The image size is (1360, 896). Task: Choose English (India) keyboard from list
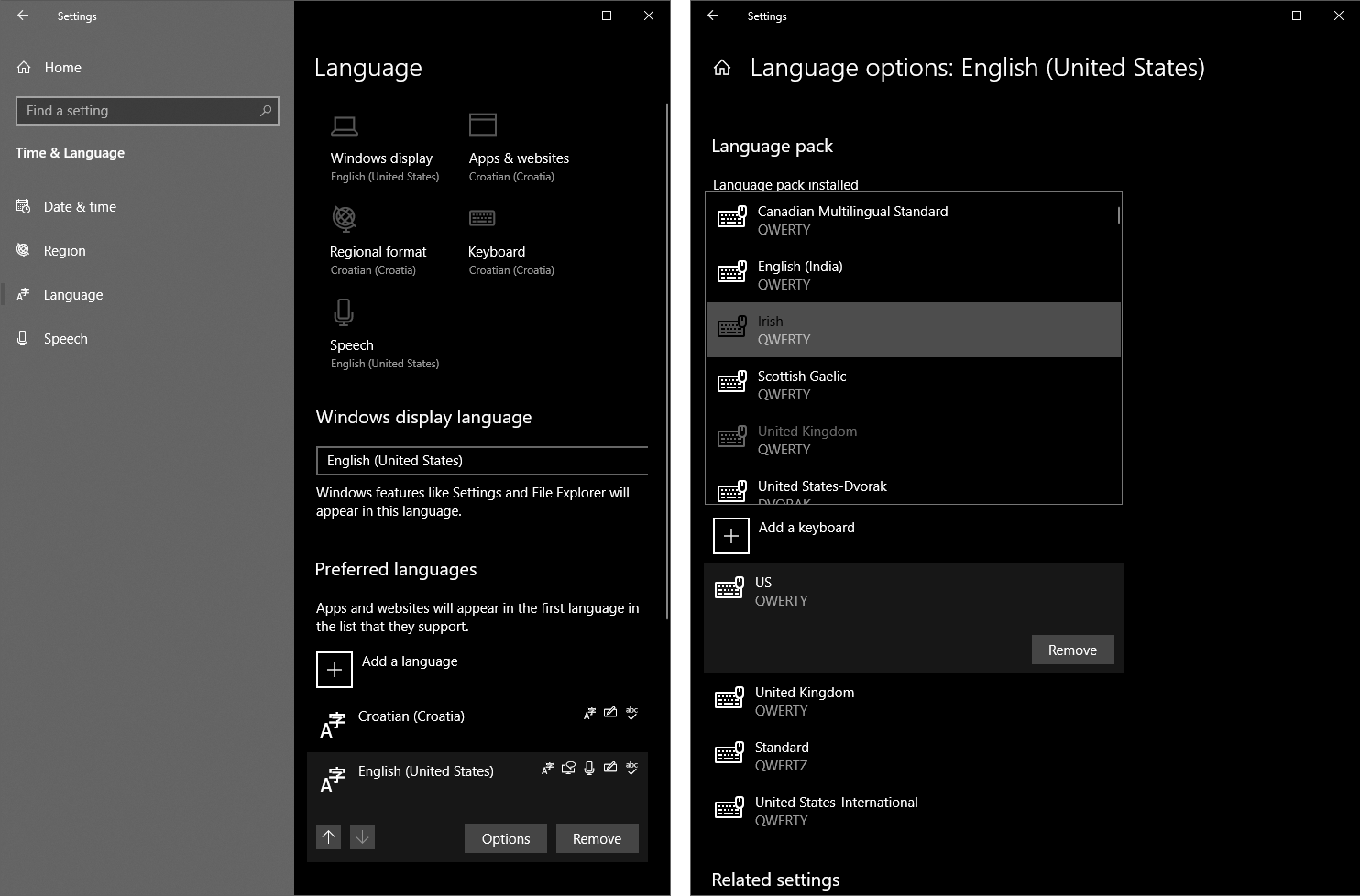(913, 275)
